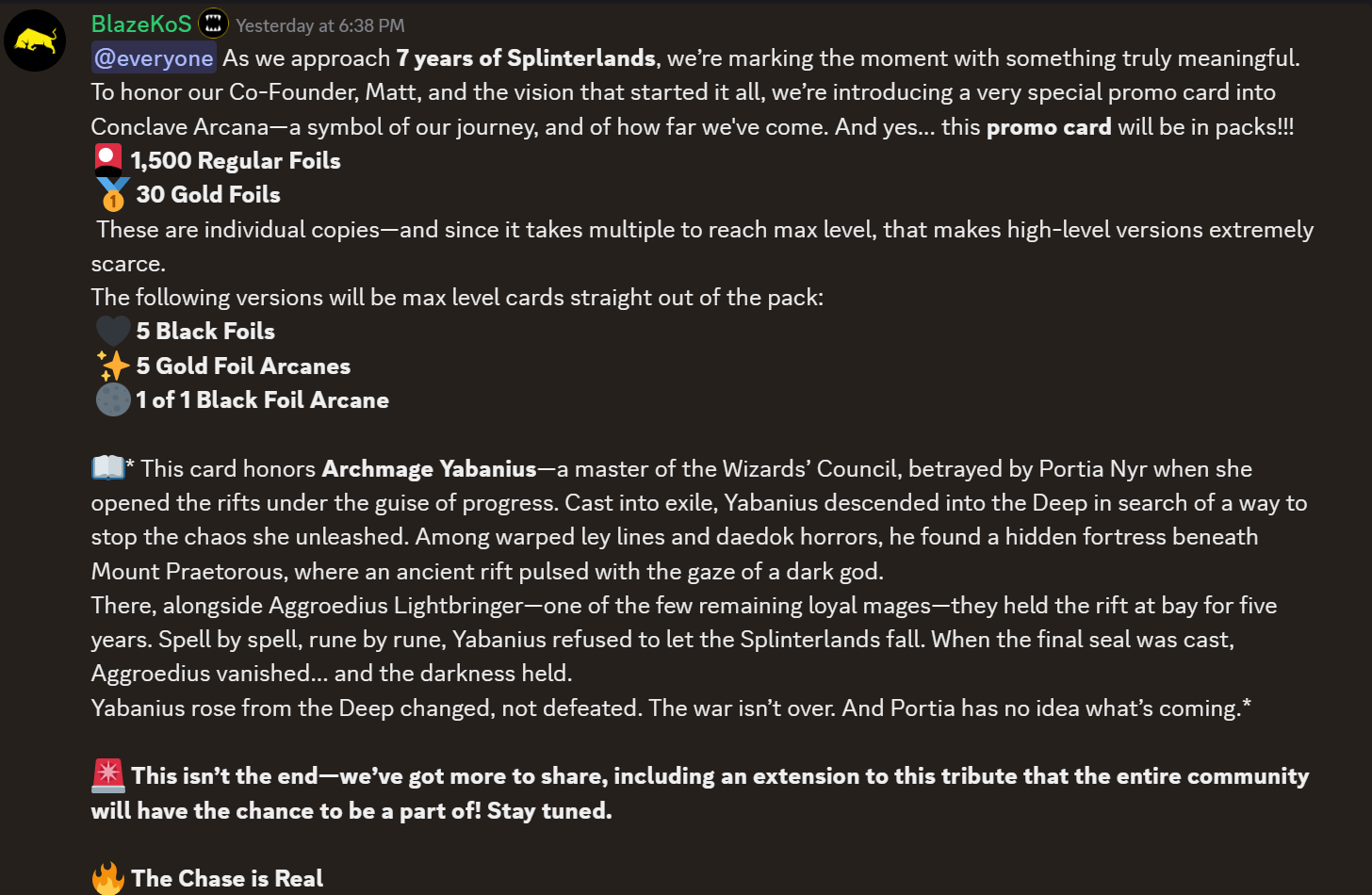Image resolution: width=1372 pixels, height=895 pixels.
Task: Click the server tag badge beside BlazeKoS
Action: [214, 24]
